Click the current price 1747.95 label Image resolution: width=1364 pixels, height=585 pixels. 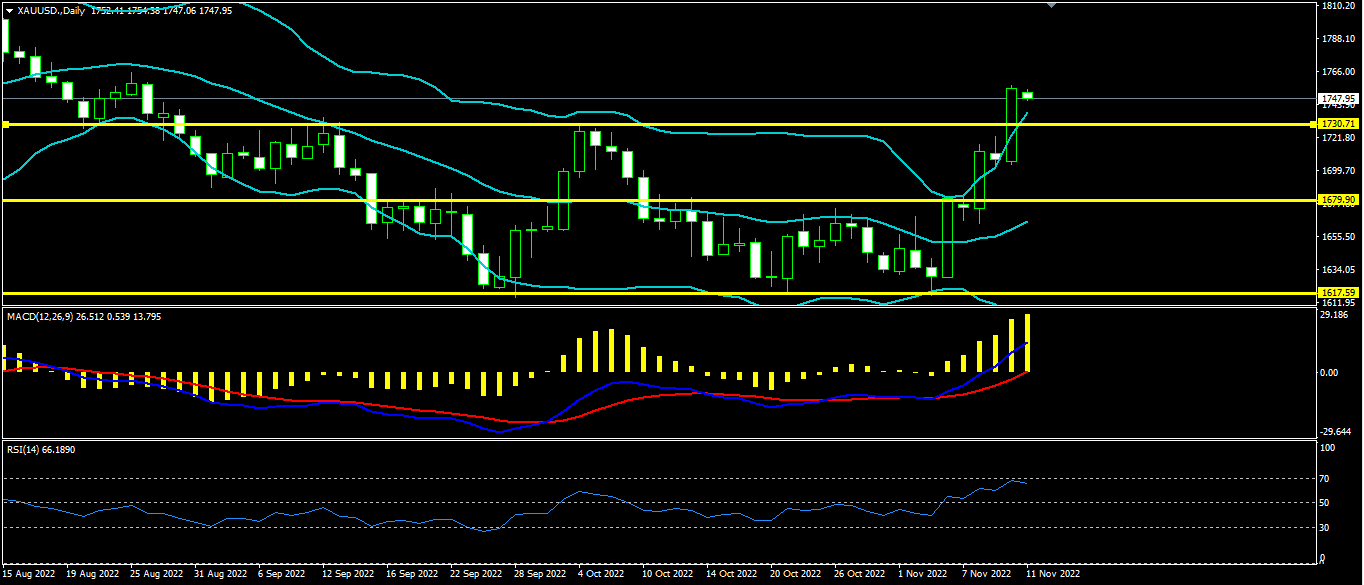[x=1337, y=99]
